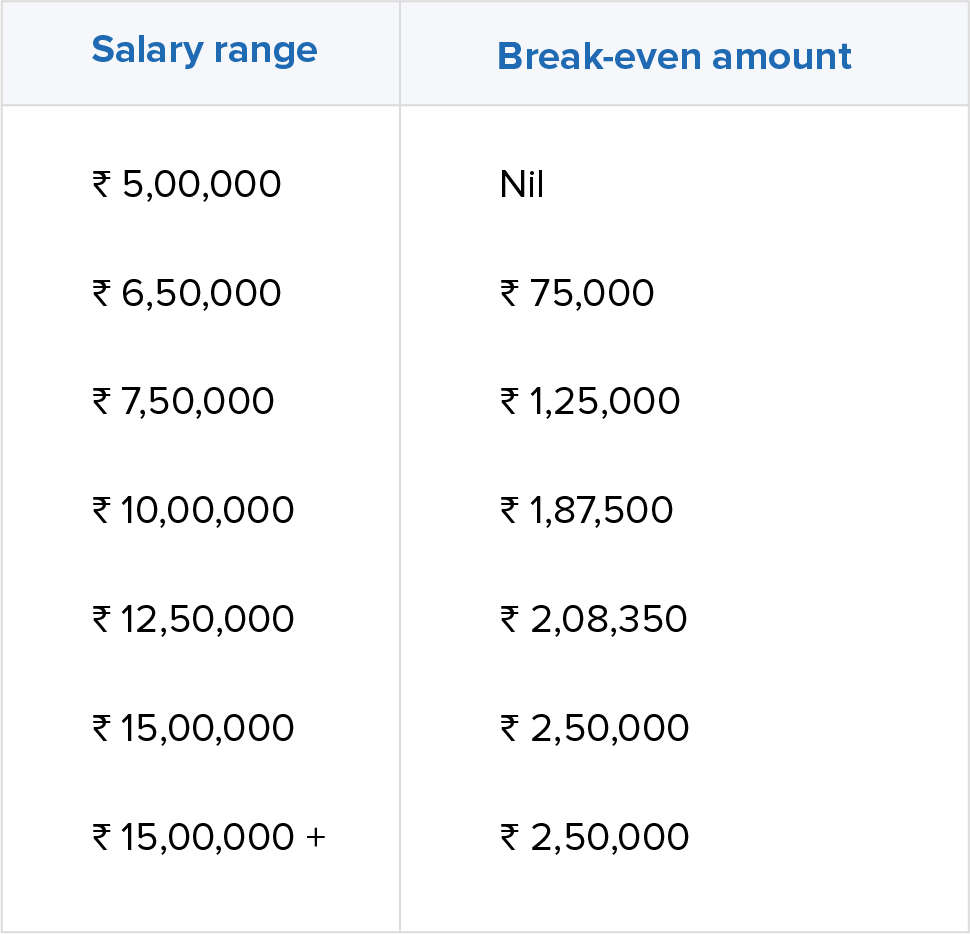Click the rupee symbol before 2,08,350
The width and height of the screenshot is (970, 934).
tap(509, 619)
